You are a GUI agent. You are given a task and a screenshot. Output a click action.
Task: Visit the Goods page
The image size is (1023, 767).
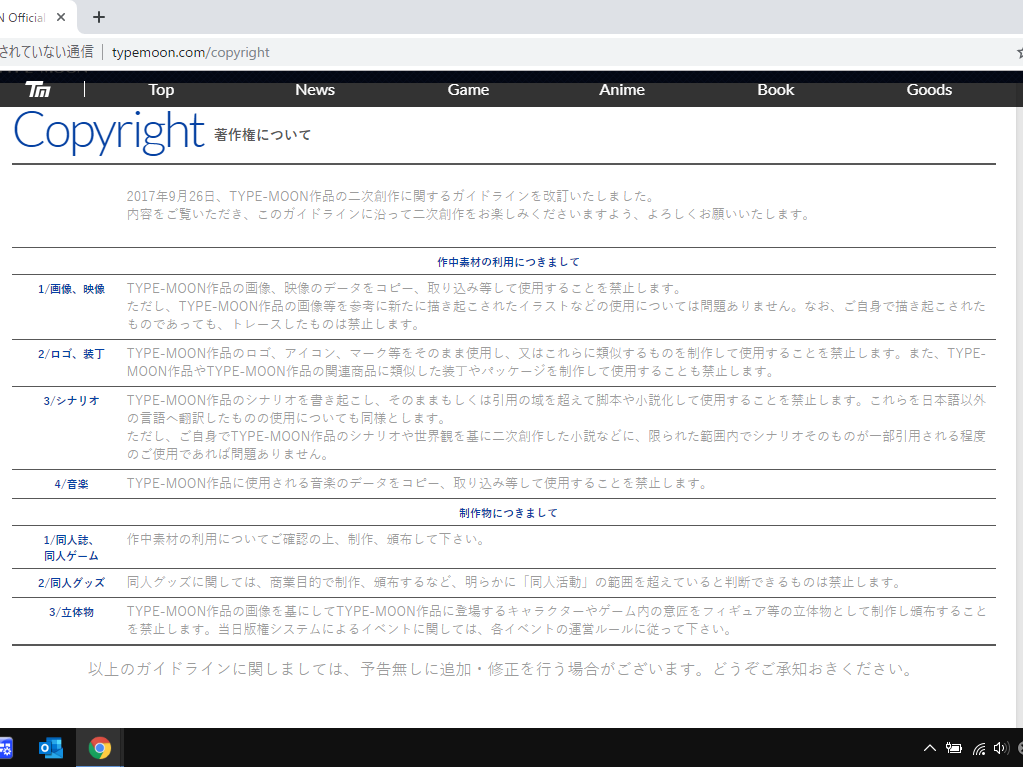pyautogui.click(x=929, y=90)
